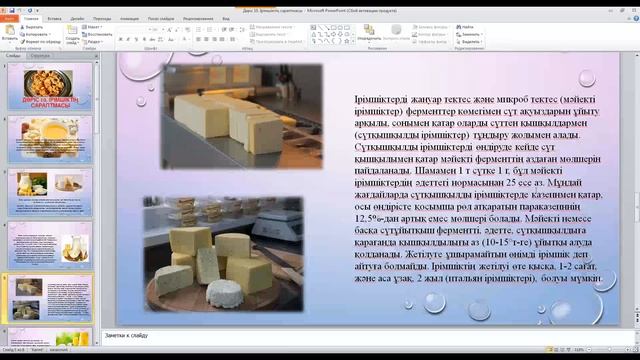The image size is (640, 360).
Task: Click the Find (Найти) button
Action: [x=465, y=27]
